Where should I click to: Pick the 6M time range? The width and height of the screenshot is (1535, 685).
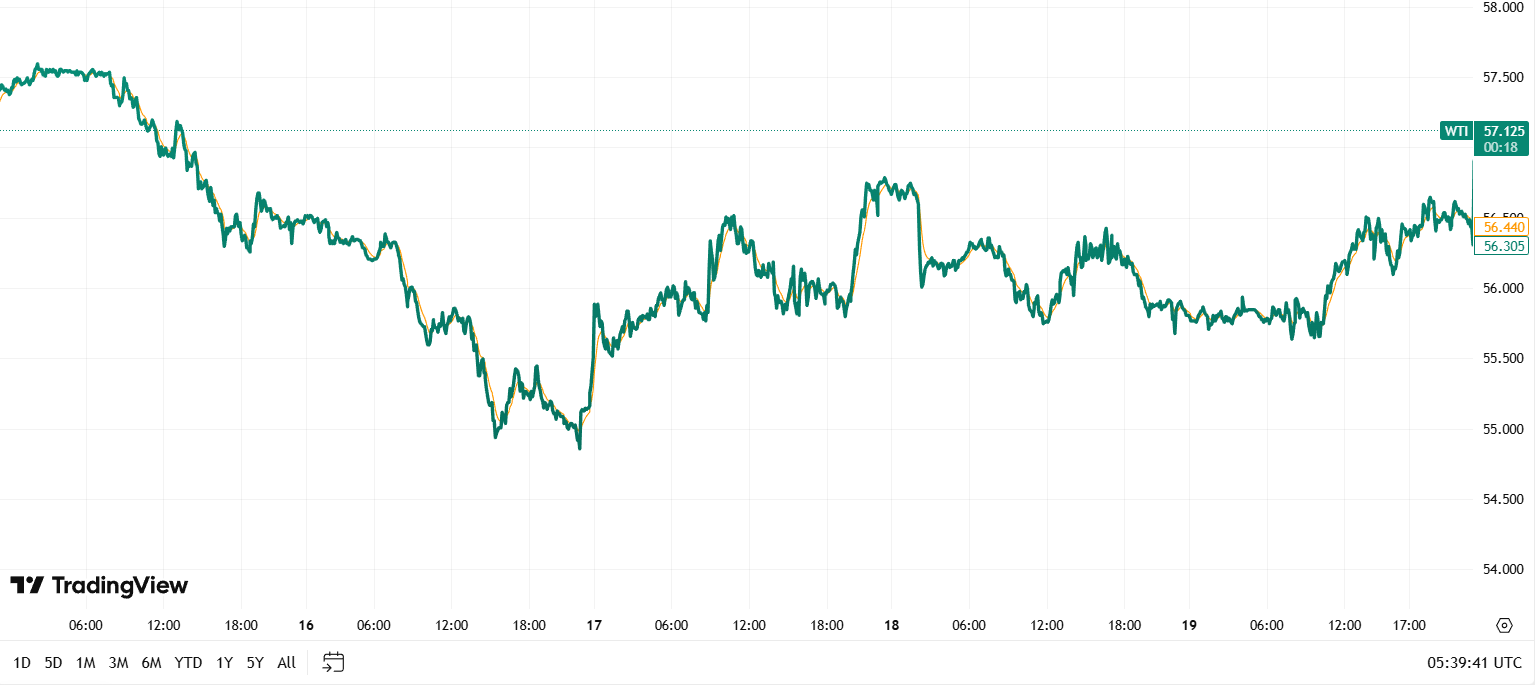[x=151, y=662]
